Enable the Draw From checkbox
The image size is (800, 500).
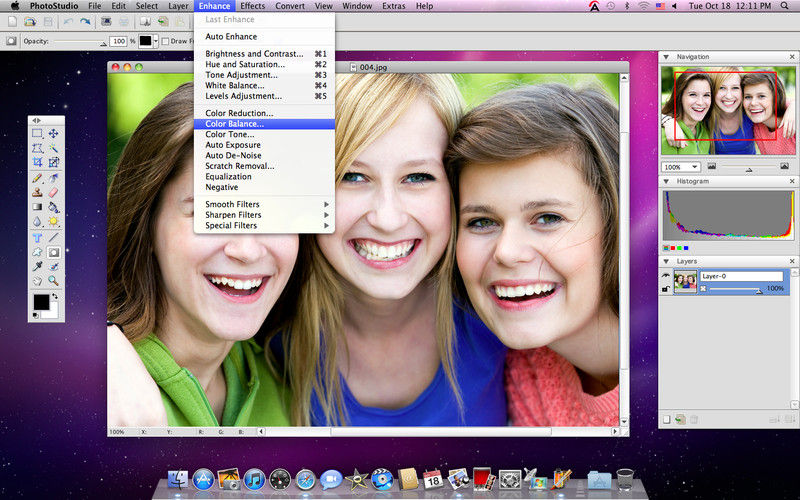coord(164,41)
